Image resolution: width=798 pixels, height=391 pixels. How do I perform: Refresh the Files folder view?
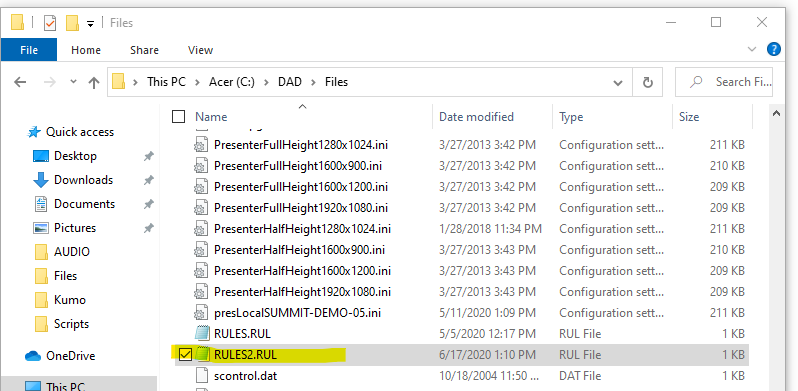click(x=647, y=82)
